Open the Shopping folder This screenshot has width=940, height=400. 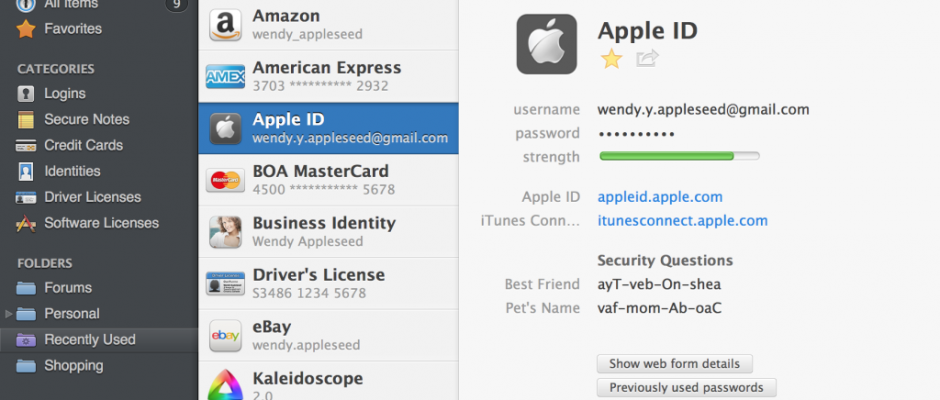[x=73, y=366]
